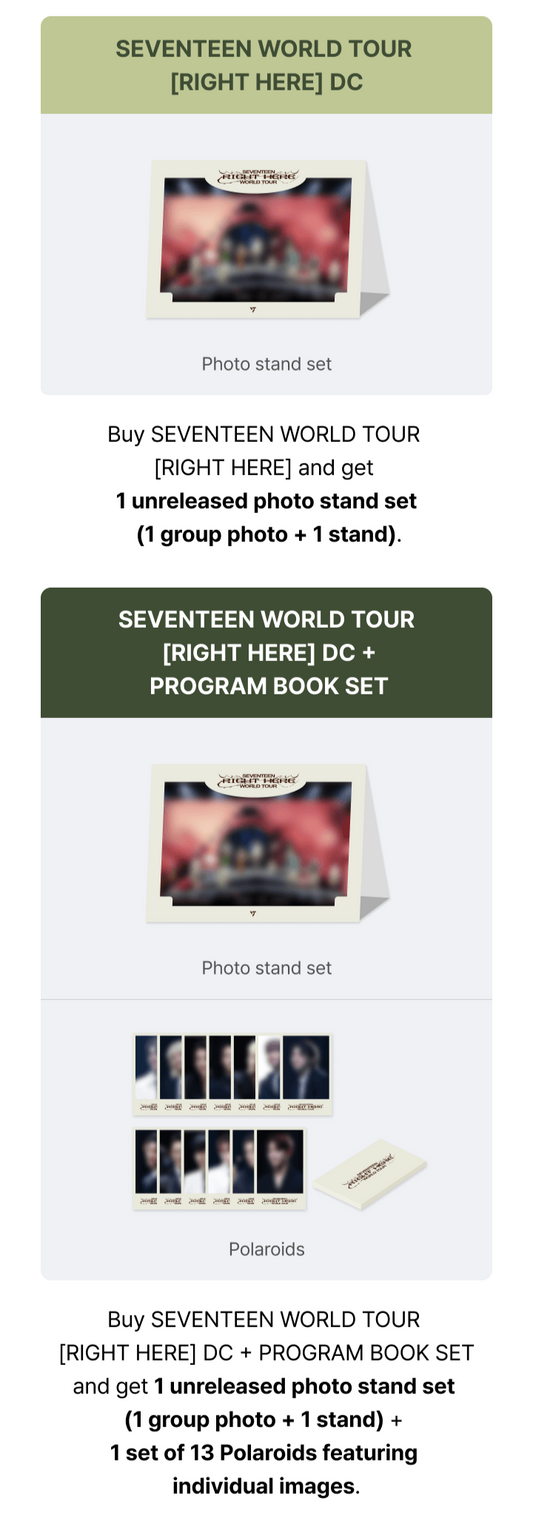Click the last Polaroid in the top row

(306, 1075)
